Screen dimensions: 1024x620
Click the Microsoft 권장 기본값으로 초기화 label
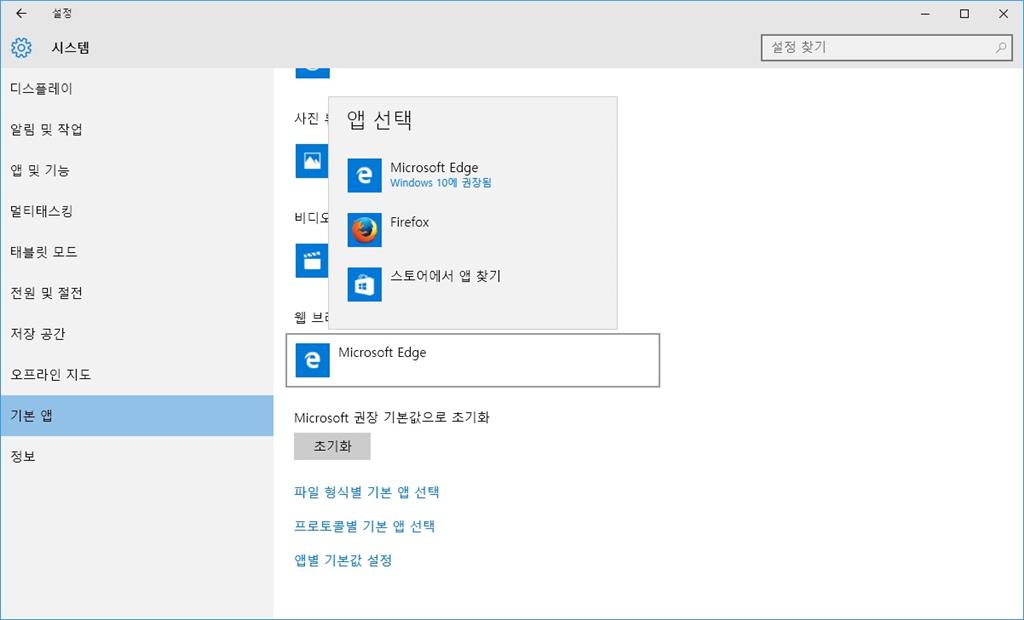[x=392, y=417]
